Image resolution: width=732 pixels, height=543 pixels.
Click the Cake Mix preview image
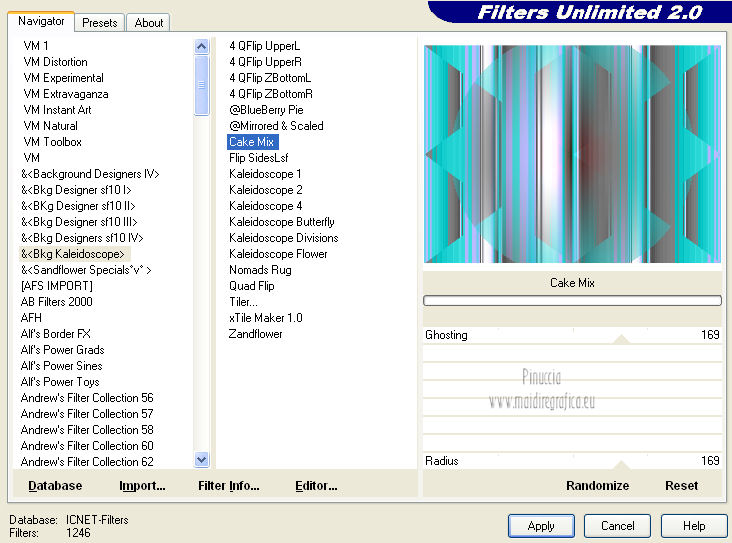(572, 154)
